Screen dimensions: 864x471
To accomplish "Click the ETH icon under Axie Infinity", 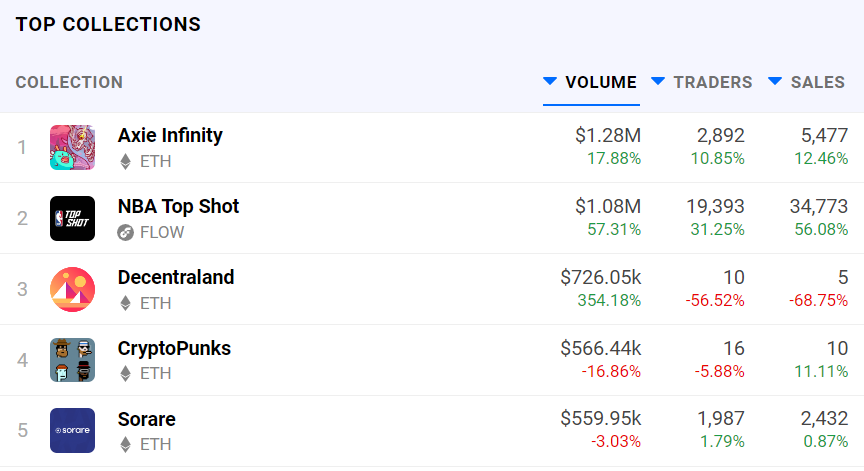I will 126,161.
